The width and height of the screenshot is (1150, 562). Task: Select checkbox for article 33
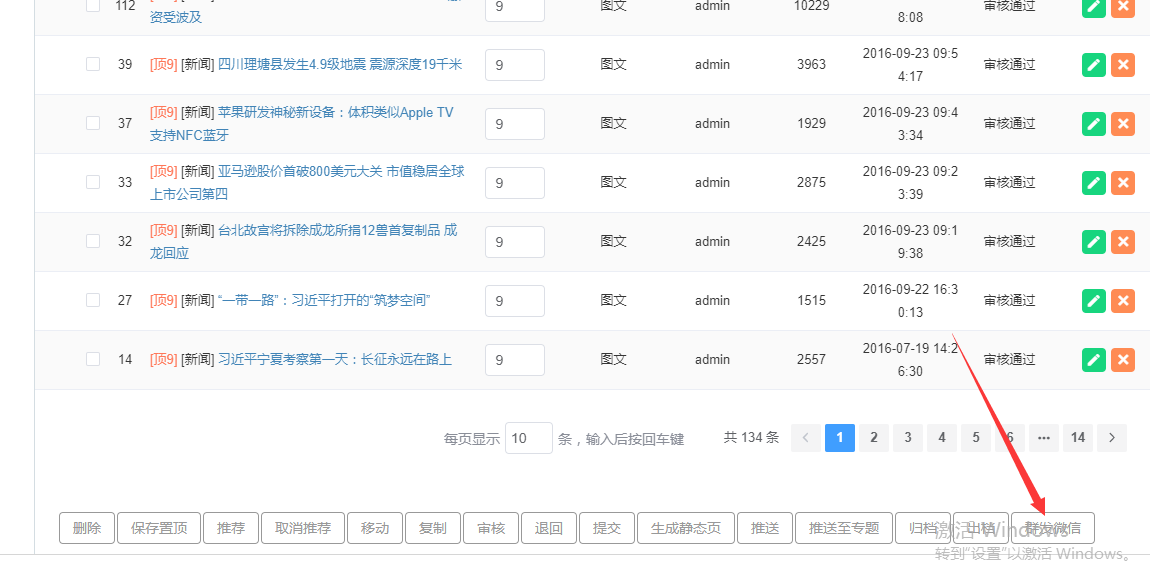click(93, 182)
